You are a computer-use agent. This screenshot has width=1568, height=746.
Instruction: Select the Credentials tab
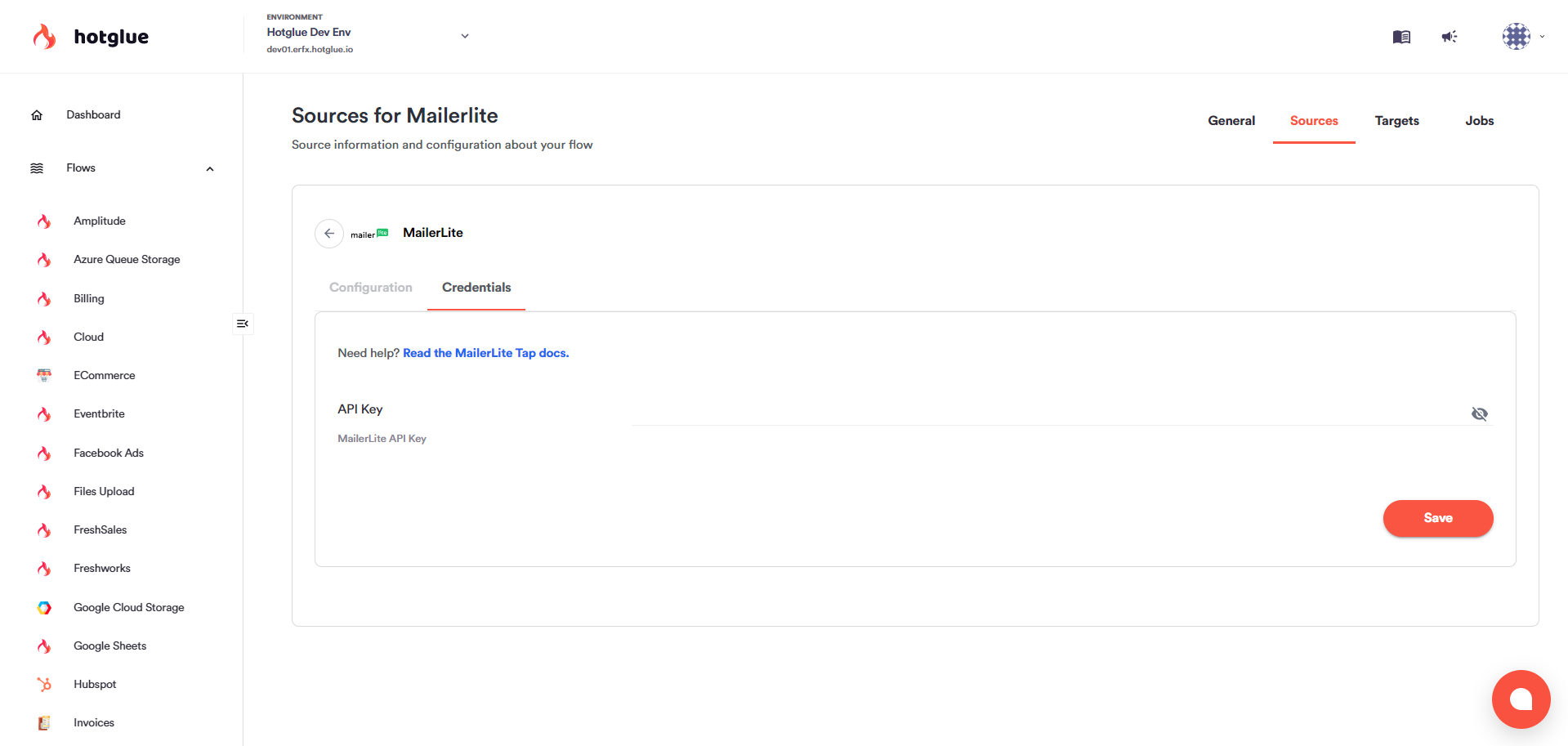click(x=476, y=288)
